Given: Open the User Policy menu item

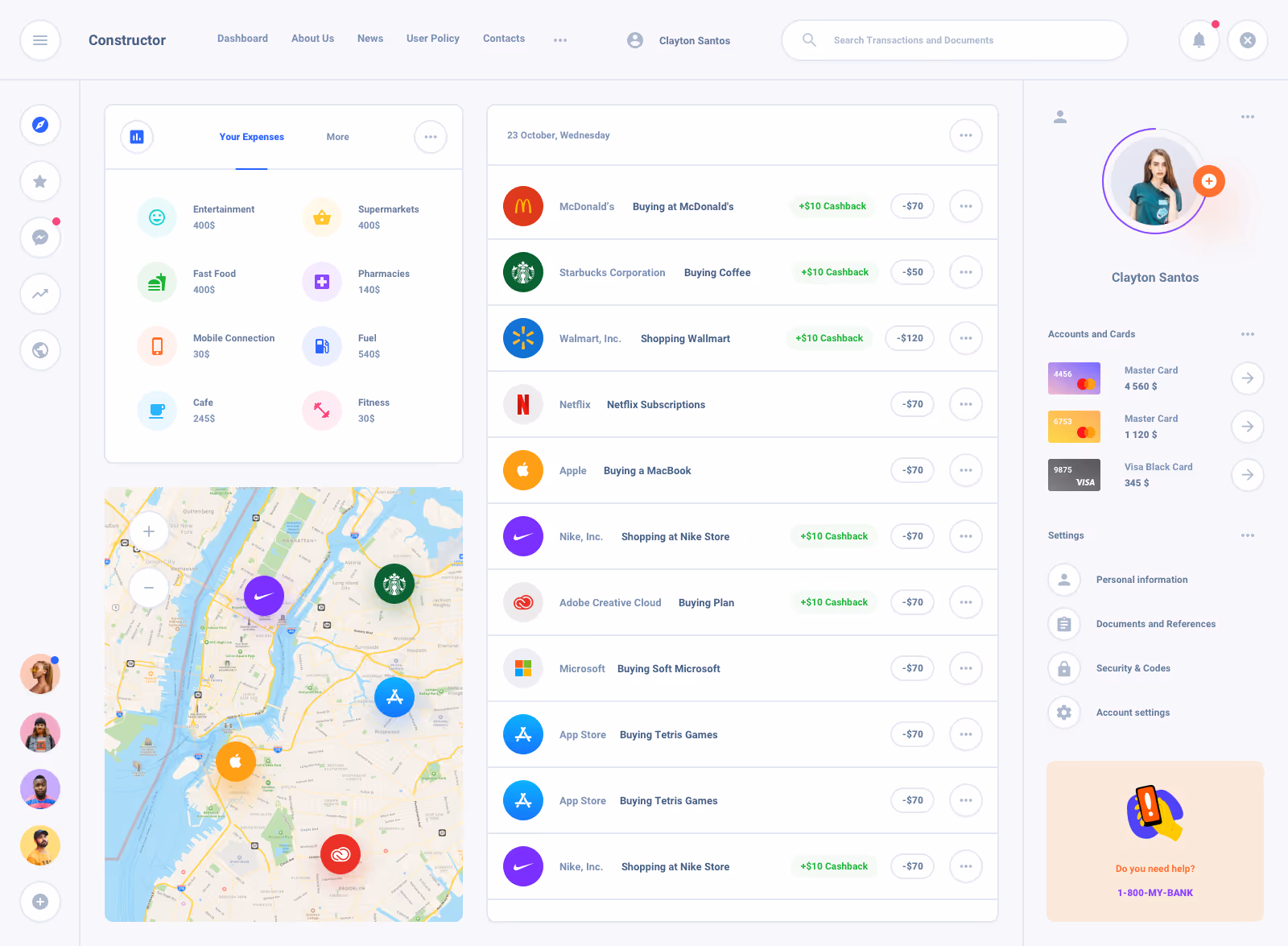Looking at the screenshot, I should (x=433, y=39).
